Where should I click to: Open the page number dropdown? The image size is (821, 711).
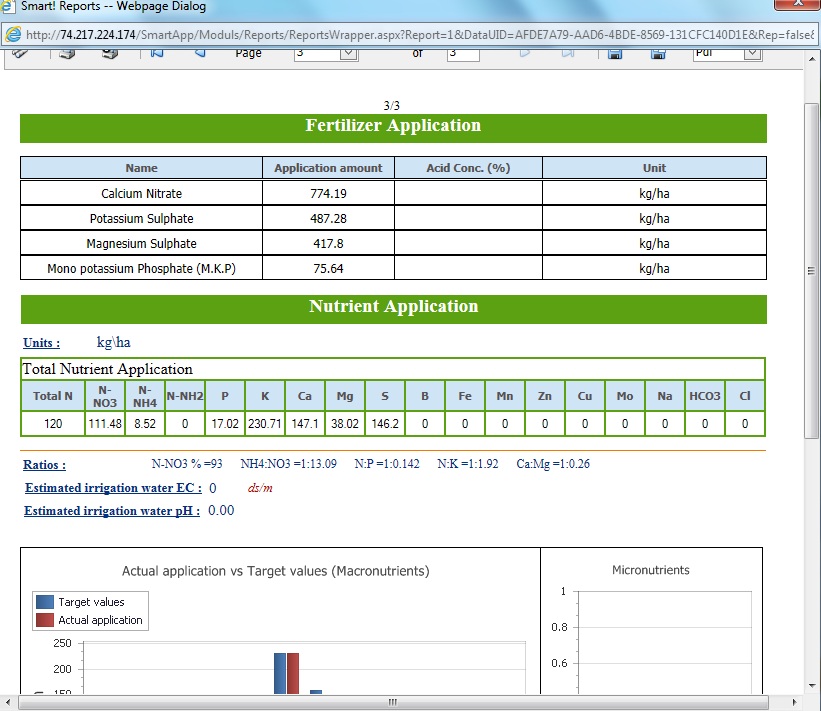tap(348, 53)
